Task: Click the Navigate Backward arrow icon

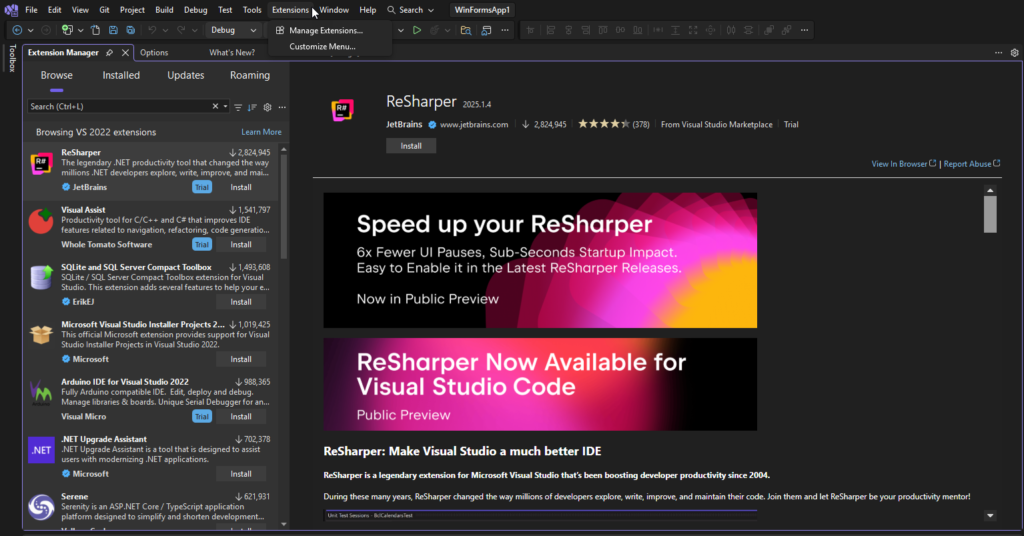Action: coord(17,30)
